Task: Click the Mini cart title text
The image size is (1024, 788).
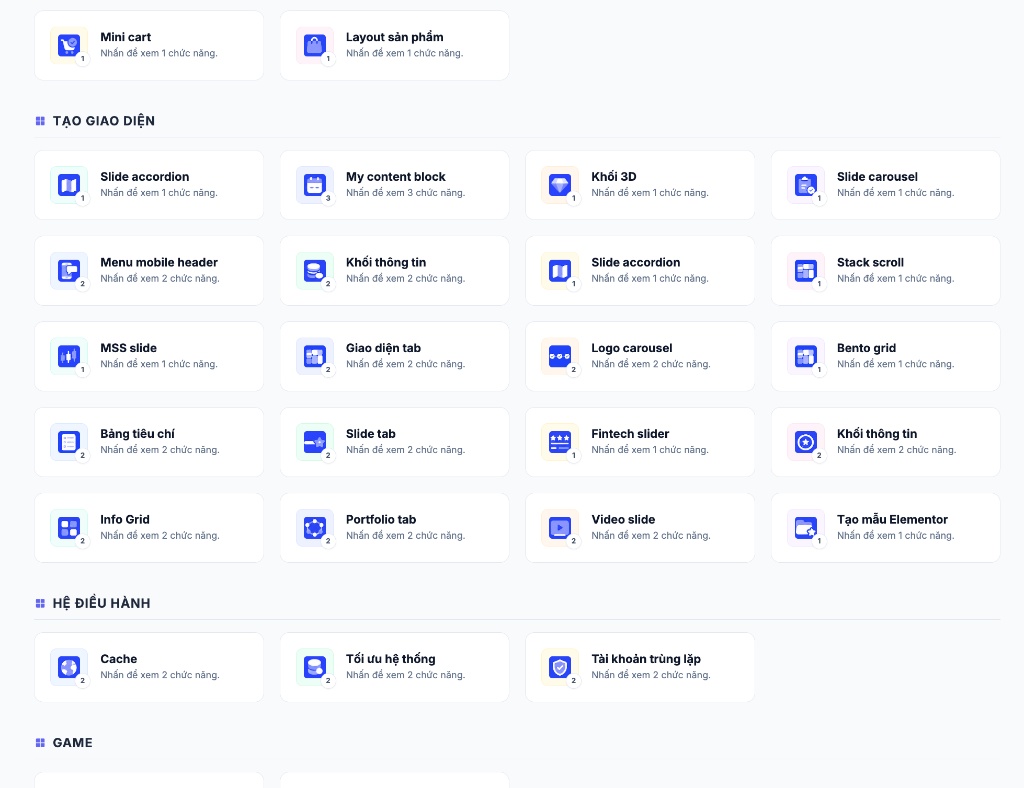Action: click(125, 37)
